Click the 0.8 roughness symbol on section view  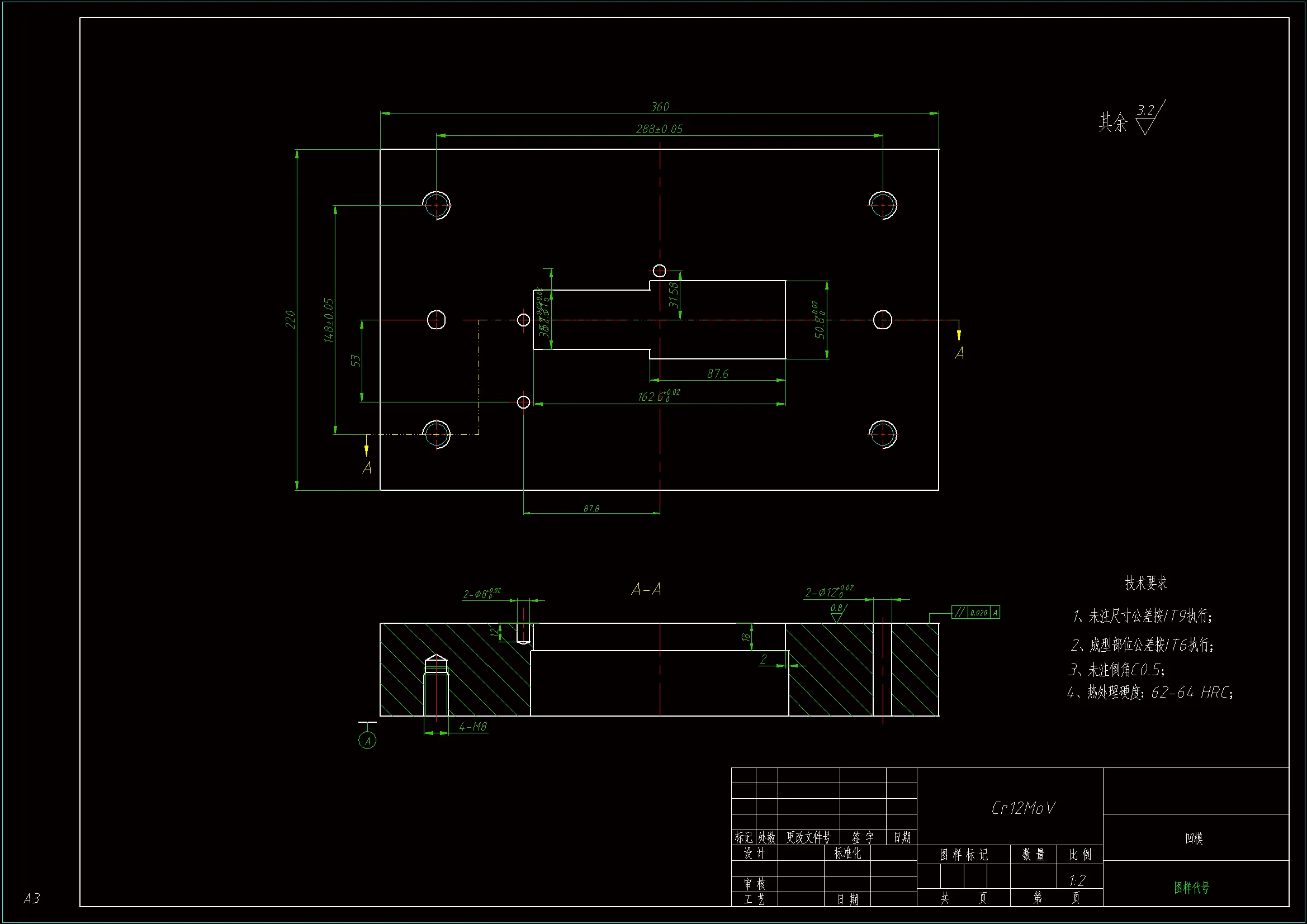point(837,612)
